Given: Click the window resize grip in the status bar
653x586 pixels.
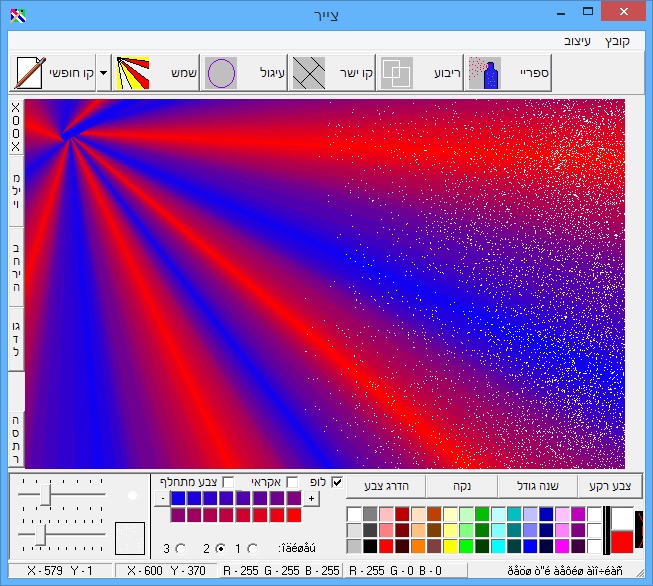Looking at the screenshot, I should pyautogui.click(x=640, y=574).
